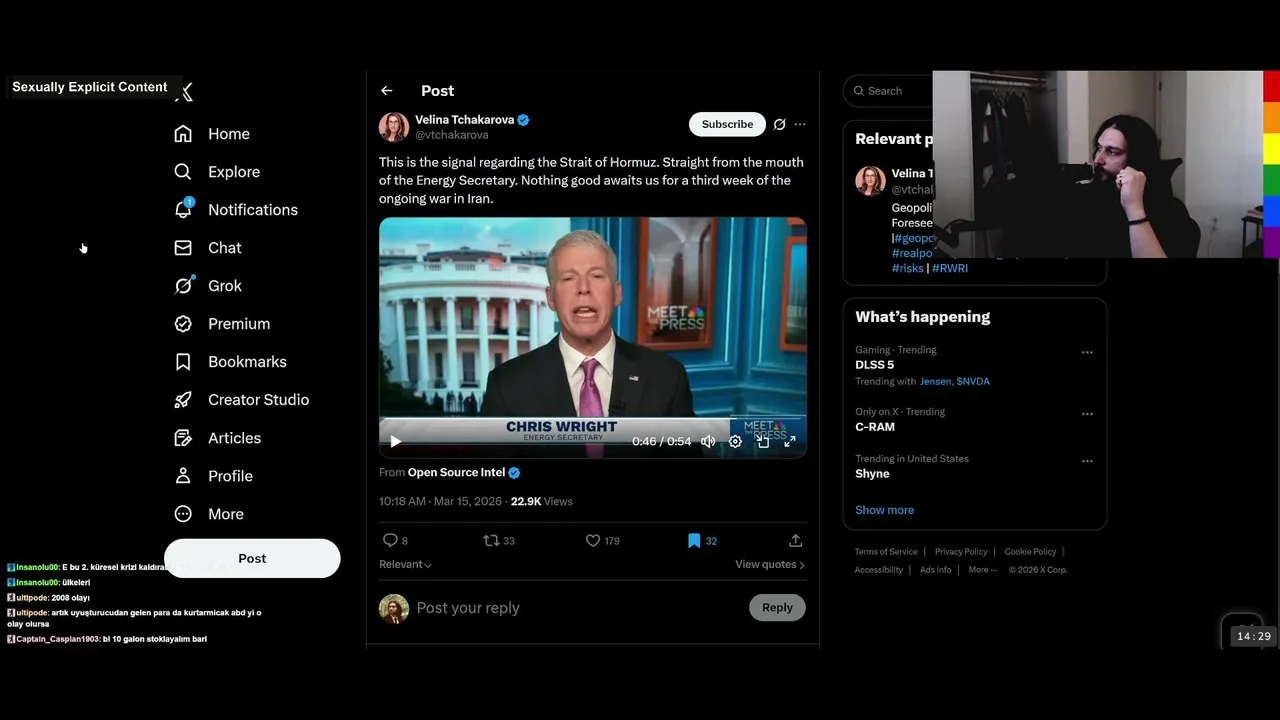Viewport: 1280px width, 720px height.
Task: Play the Chris Wright video
Action: (x=396, y=441)
